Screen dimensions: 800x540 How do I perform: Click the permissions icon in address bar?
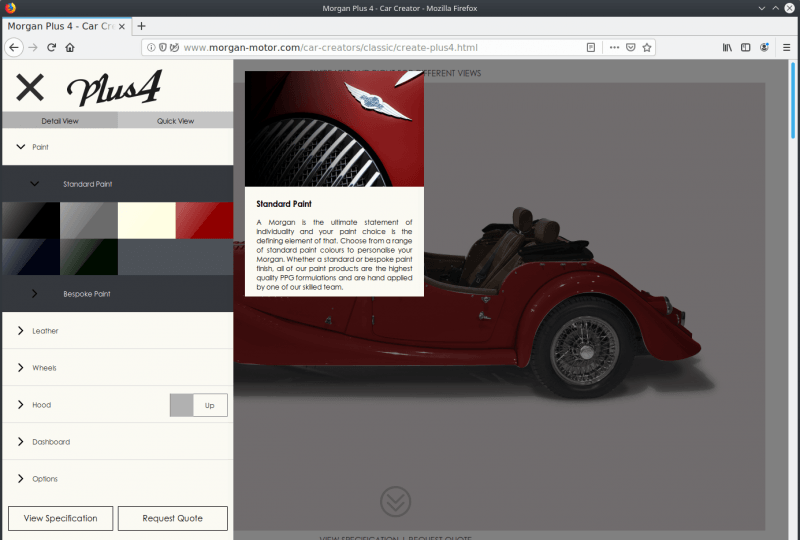click(174, 47)
